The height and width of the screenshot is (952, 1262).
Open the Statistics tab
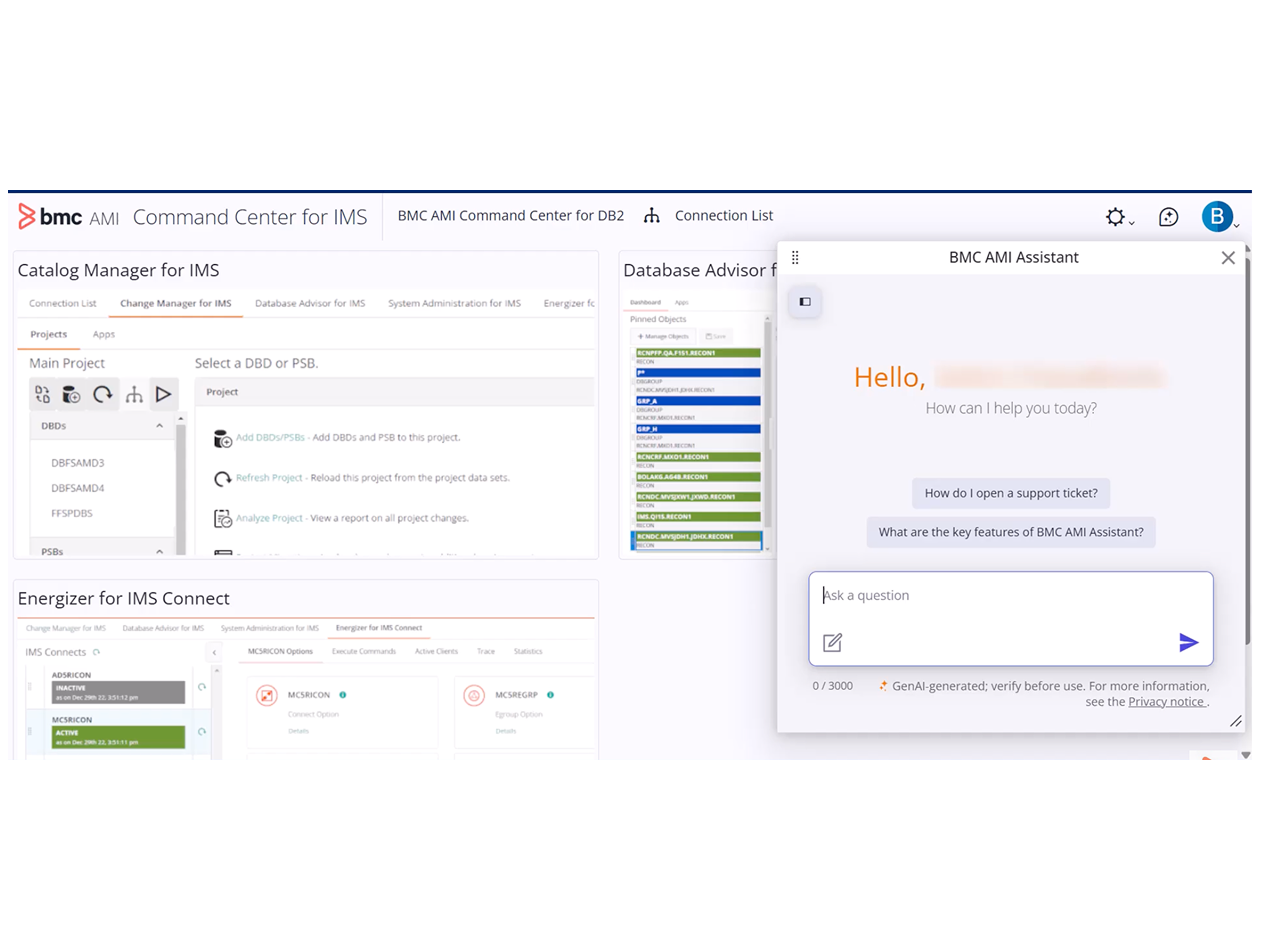coord(528,652)
